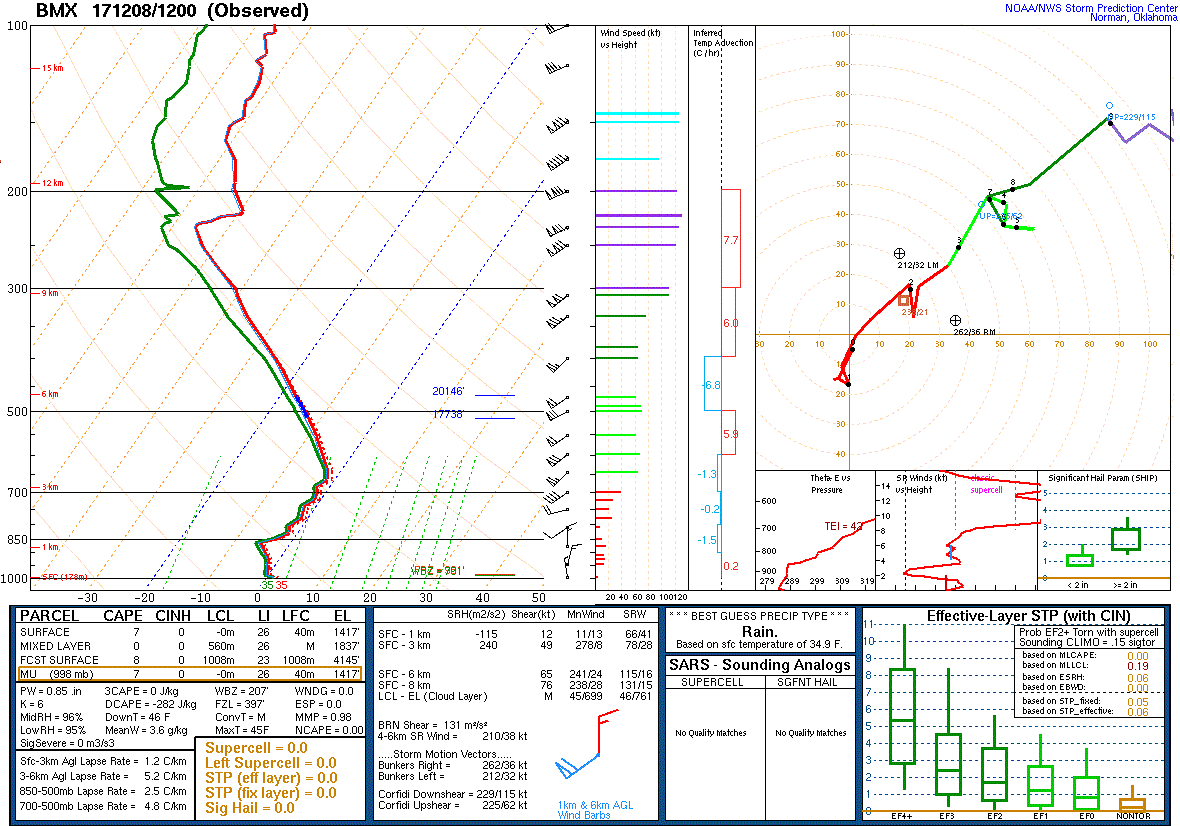Click the Rain. precip type result
The image size is (1180, 826).
(759, 632)
